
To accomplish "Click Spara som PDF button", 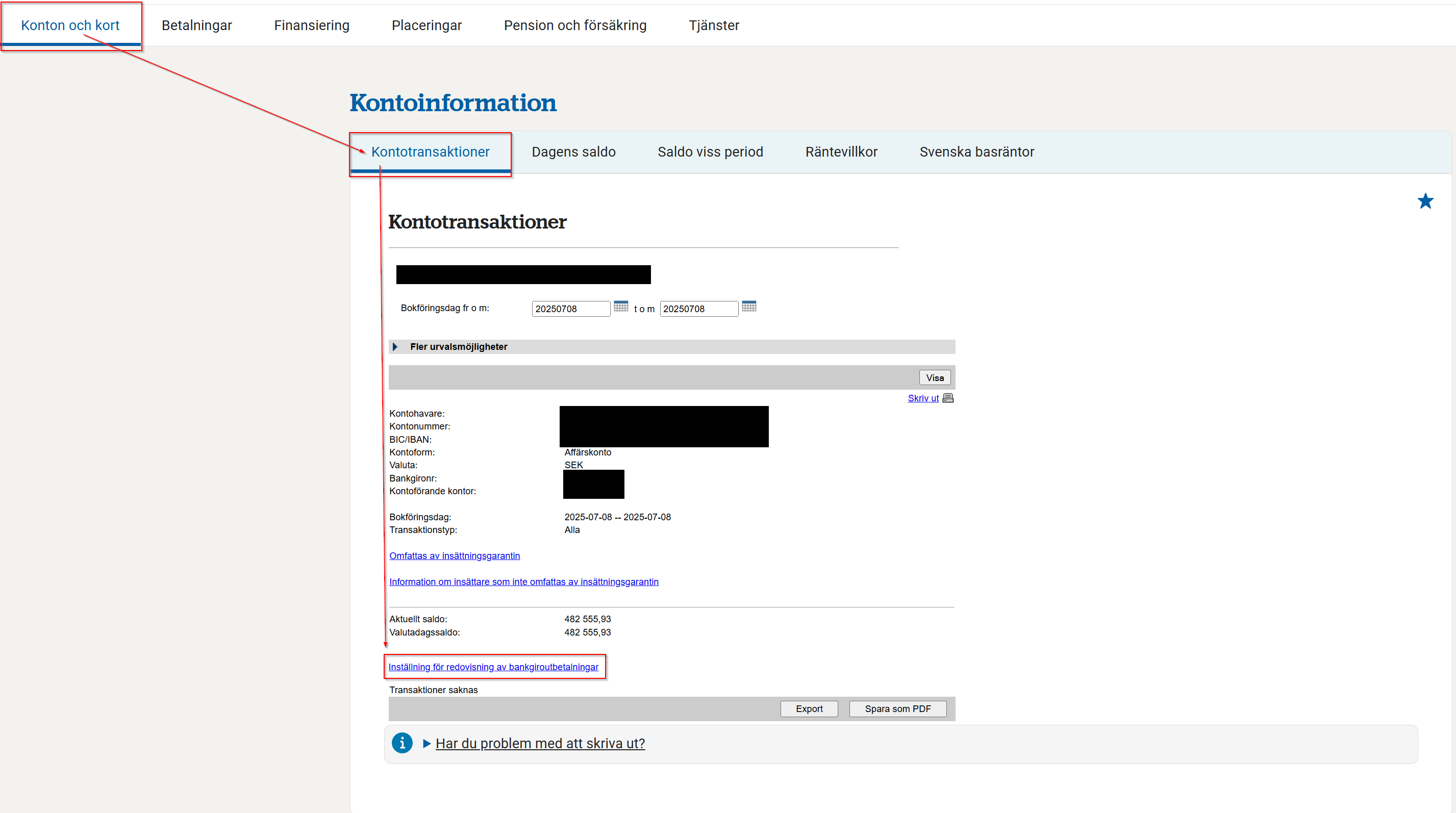I will point(897,708).
